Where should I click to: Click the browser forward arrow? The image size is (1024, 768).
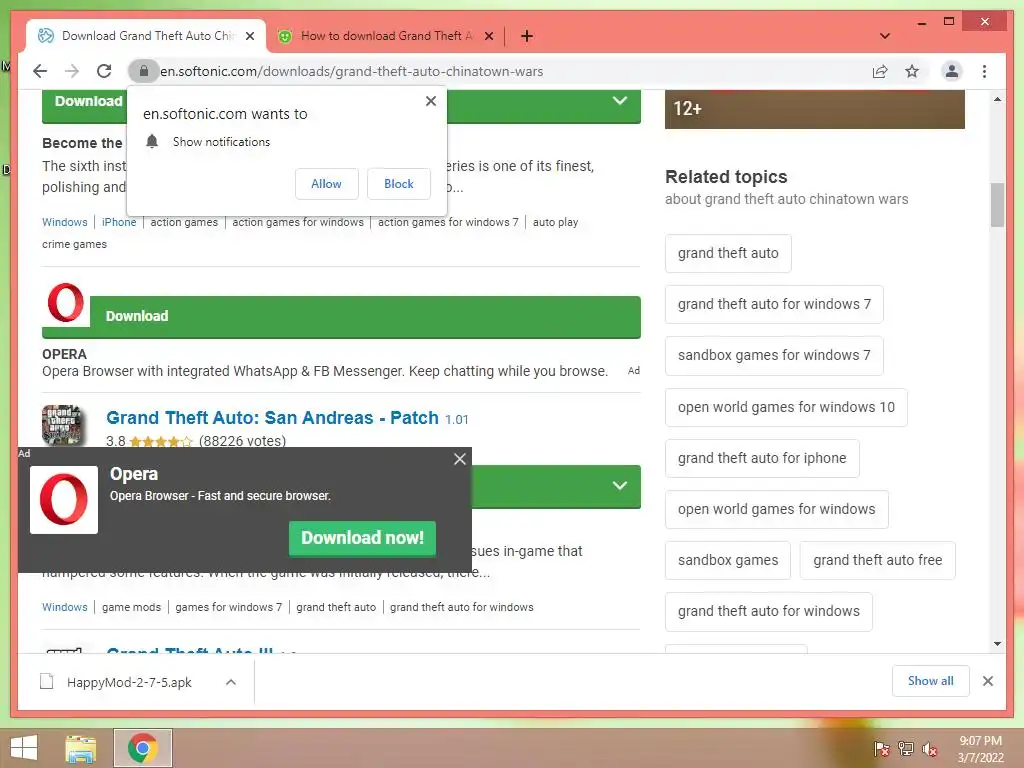[x=72, y=71]
